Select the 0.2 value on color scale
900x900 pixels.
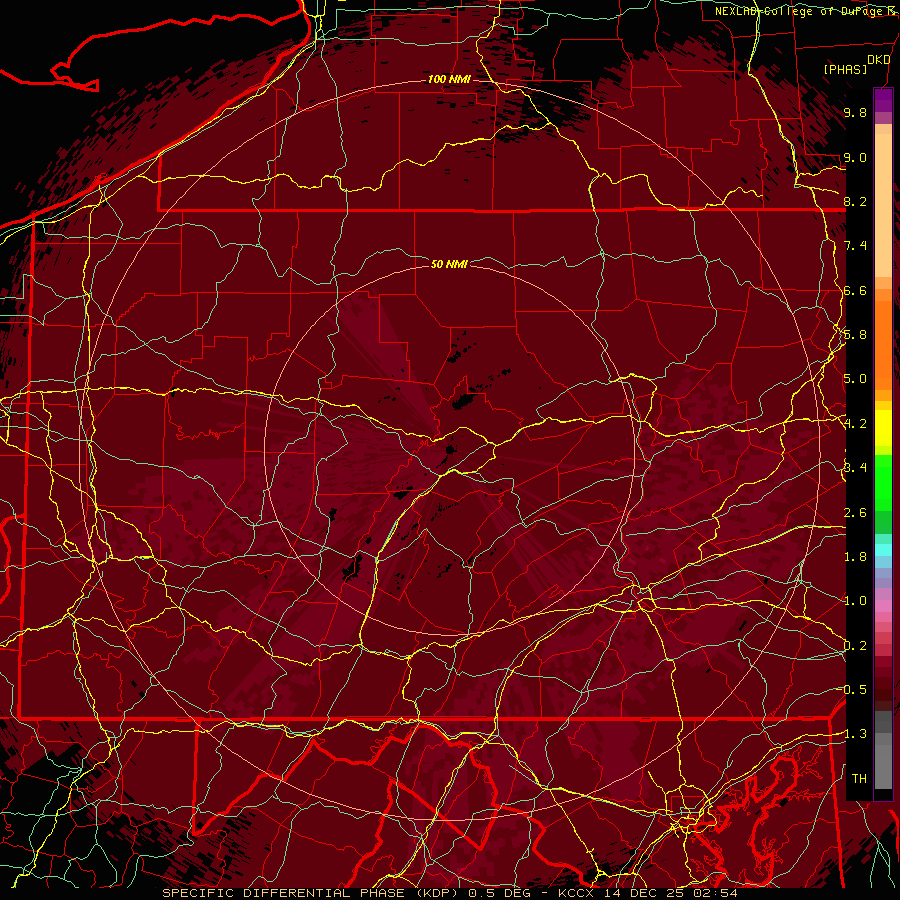[x=855, y=646]
